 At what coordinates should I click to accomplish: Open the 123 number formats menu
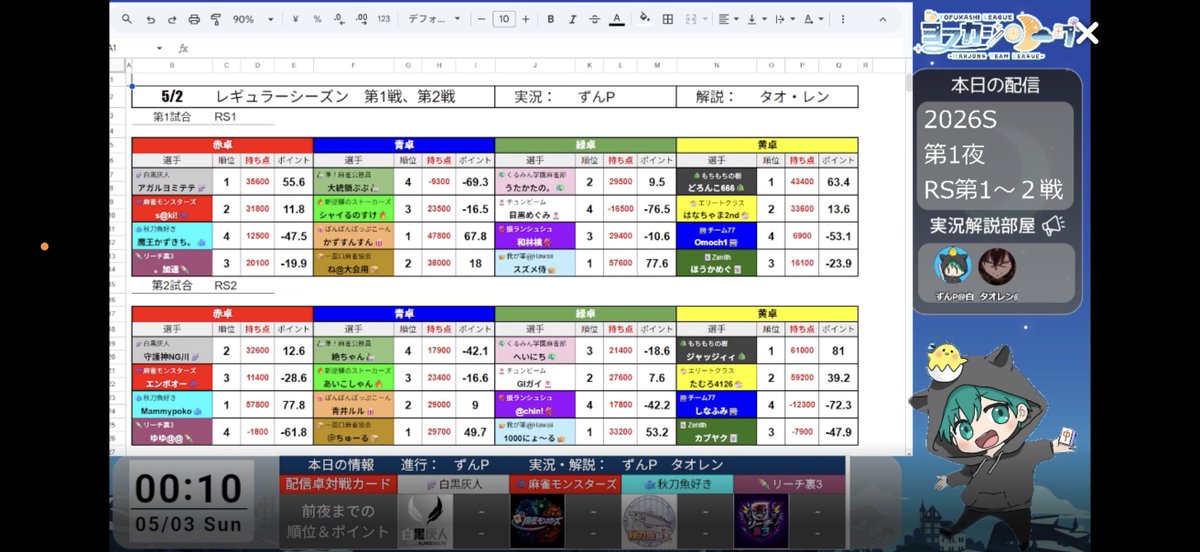point(384,19)
